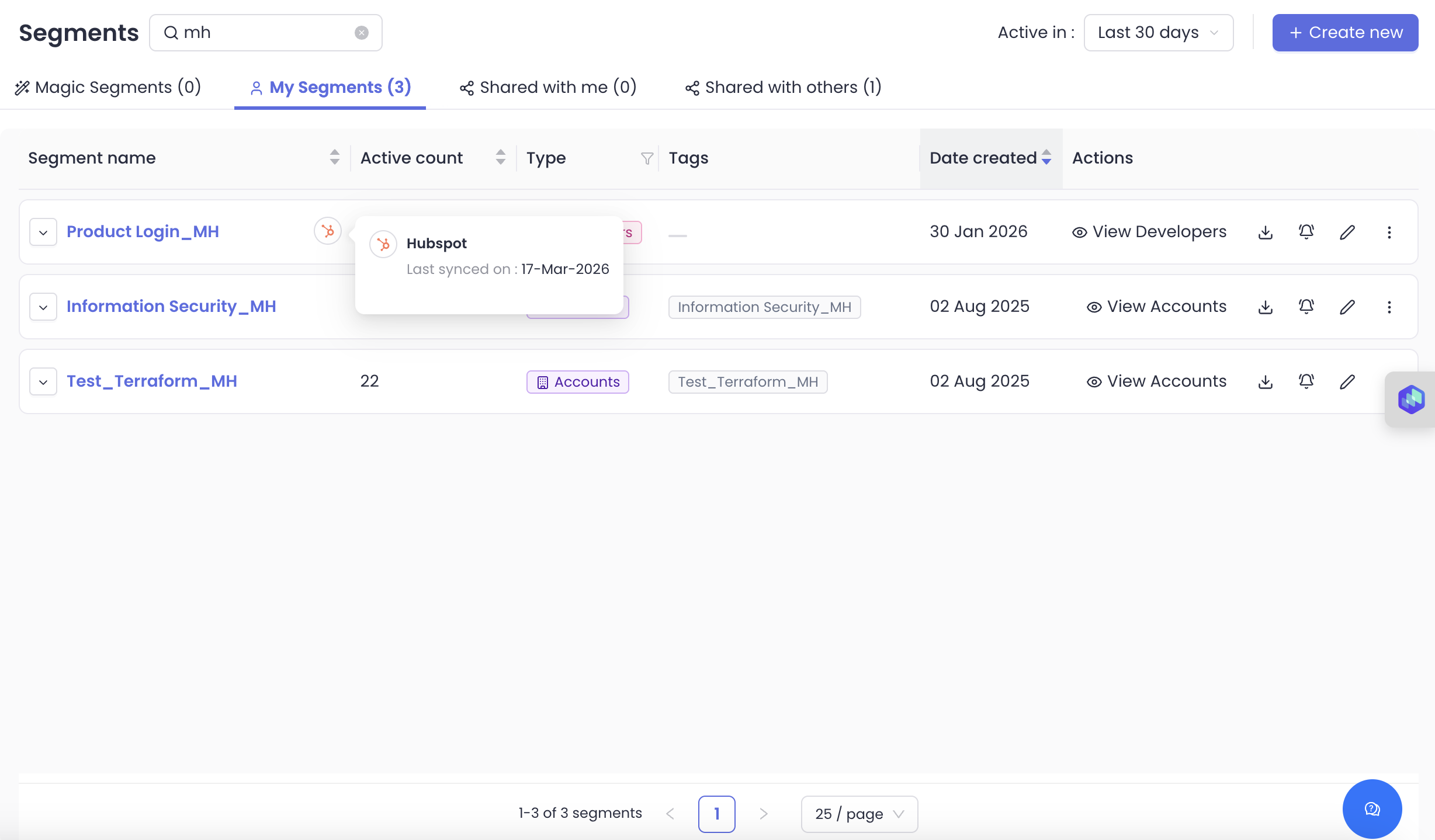Viewport: 1435px width, 840px height.
Task: Toggle Date created sort order
Action: coord(1046,157)
